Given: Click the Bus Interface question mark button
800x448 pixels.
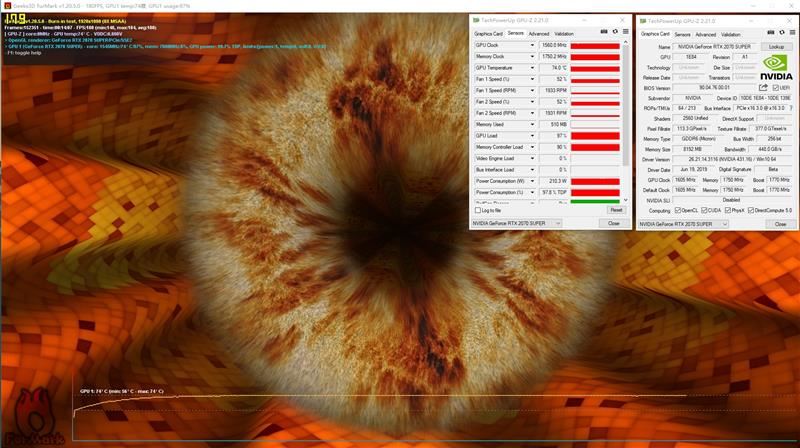Looking at the screenshot, I should point(791,108).
